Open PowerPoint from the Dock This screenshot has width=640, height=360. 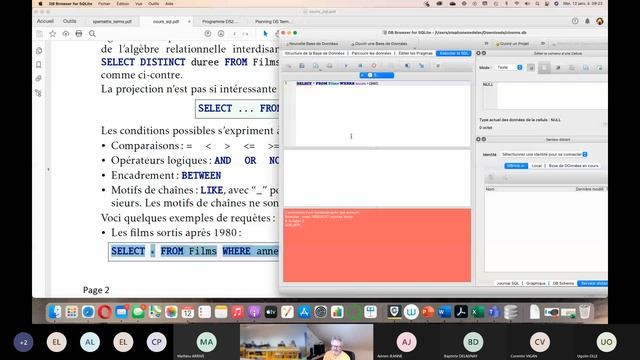[x=427, y=312]
